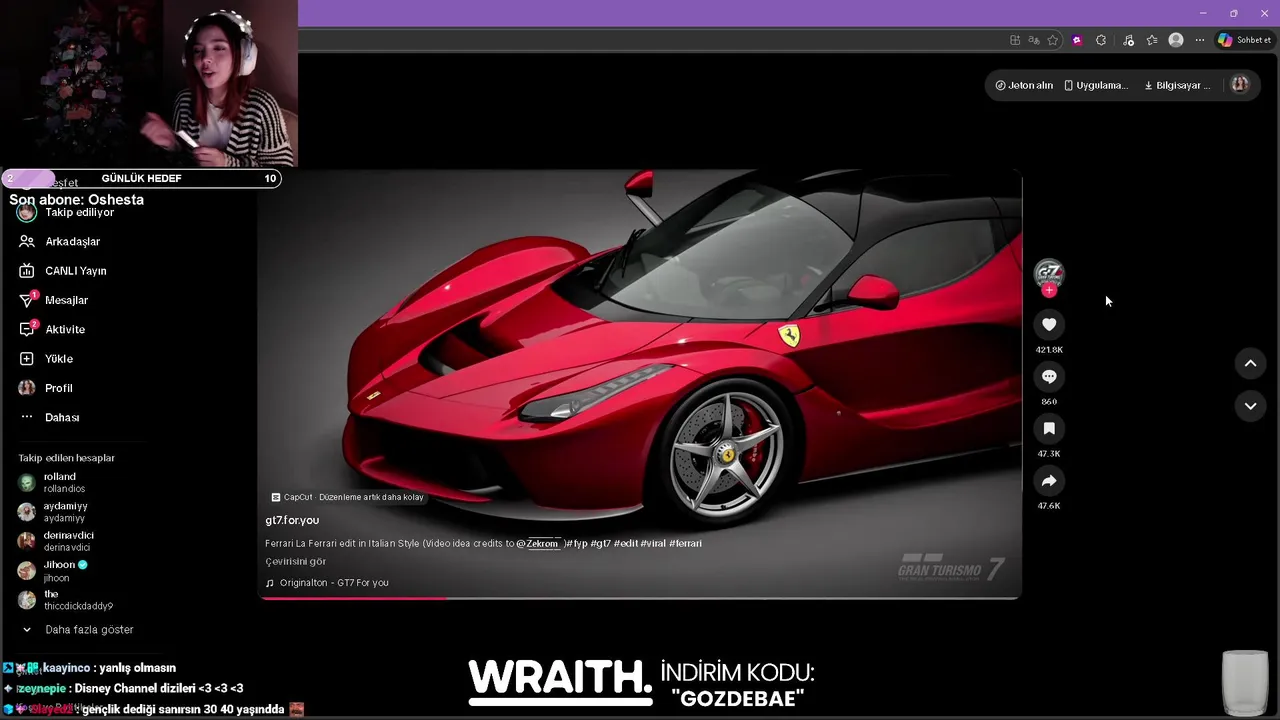Screen dimensions: 1280x720
Task: Click the Uygulama... button
Action: coord(1096,85)
